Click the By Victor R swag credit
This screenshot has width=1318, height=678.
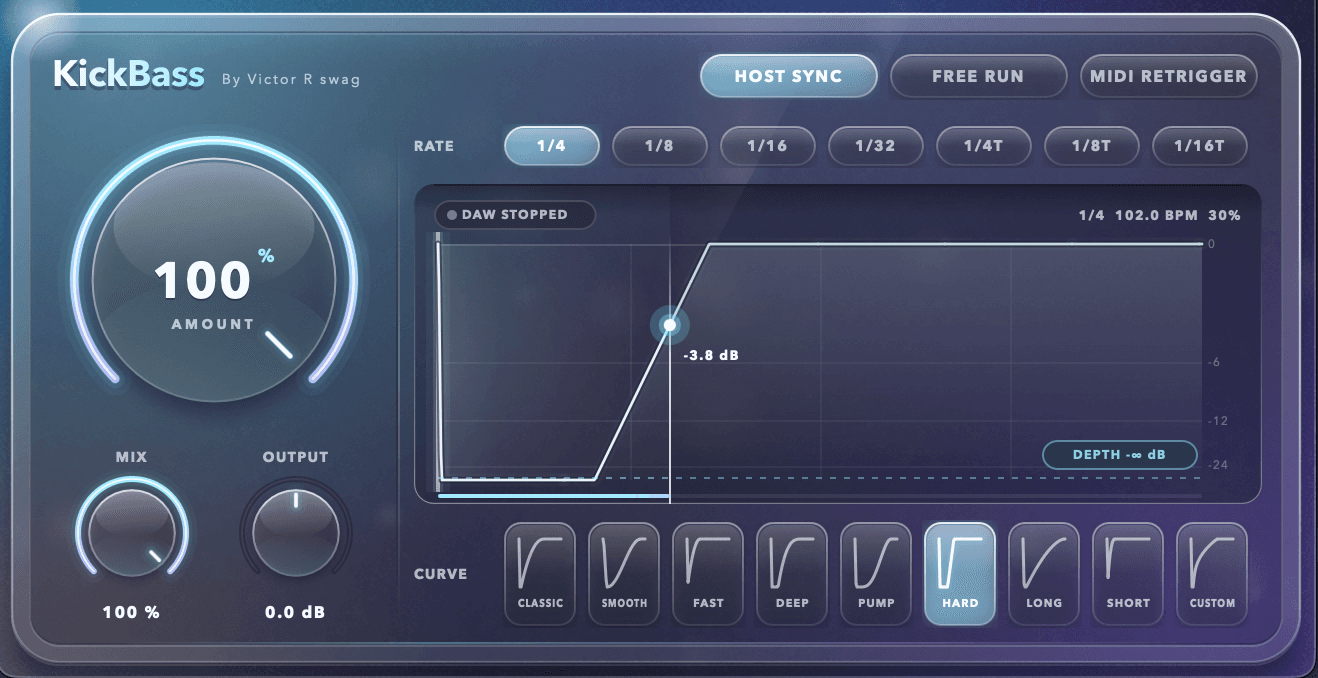point(290,79)
